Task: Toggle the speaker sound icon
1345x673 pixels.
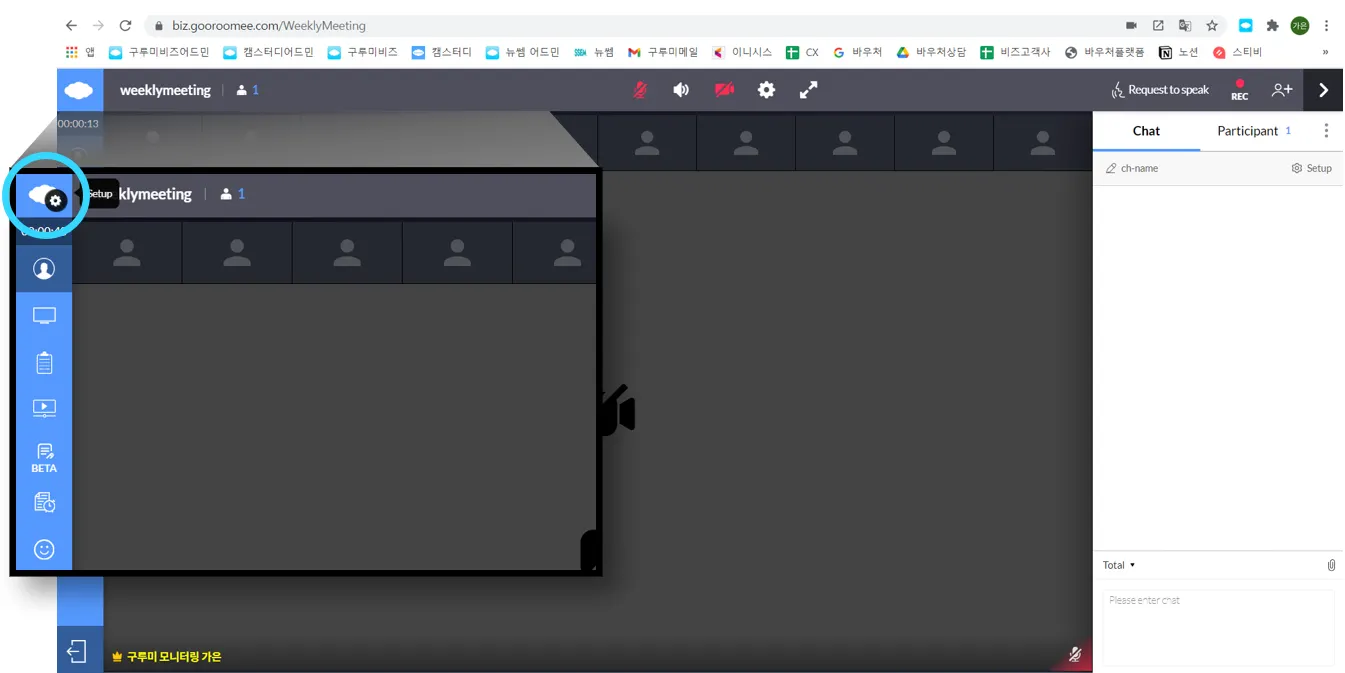Action: point(681,90)
